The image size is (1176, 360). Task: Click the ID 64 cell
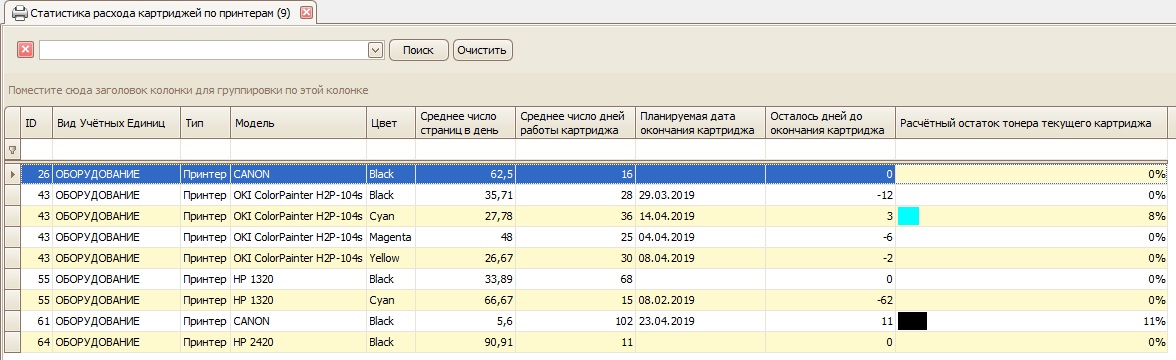[x=37, y=342]
